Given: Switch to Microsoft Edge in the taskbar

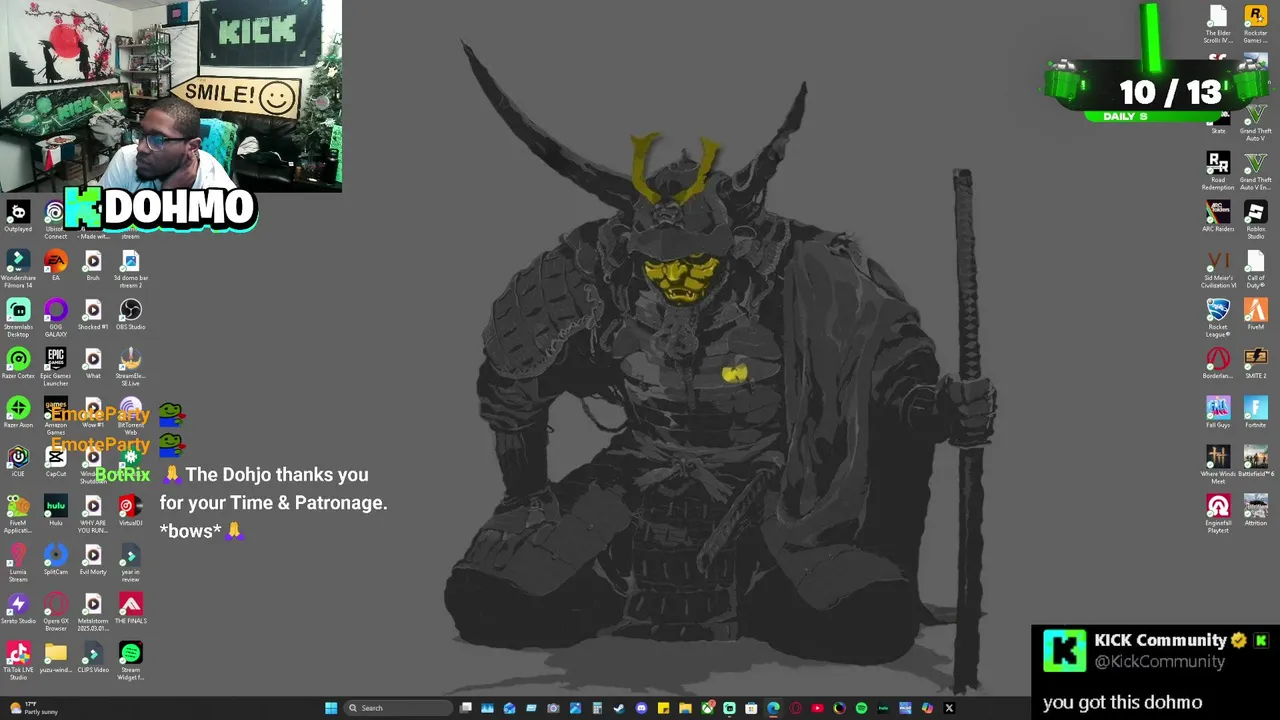Looking at the screenshot, I should [773, 708].
